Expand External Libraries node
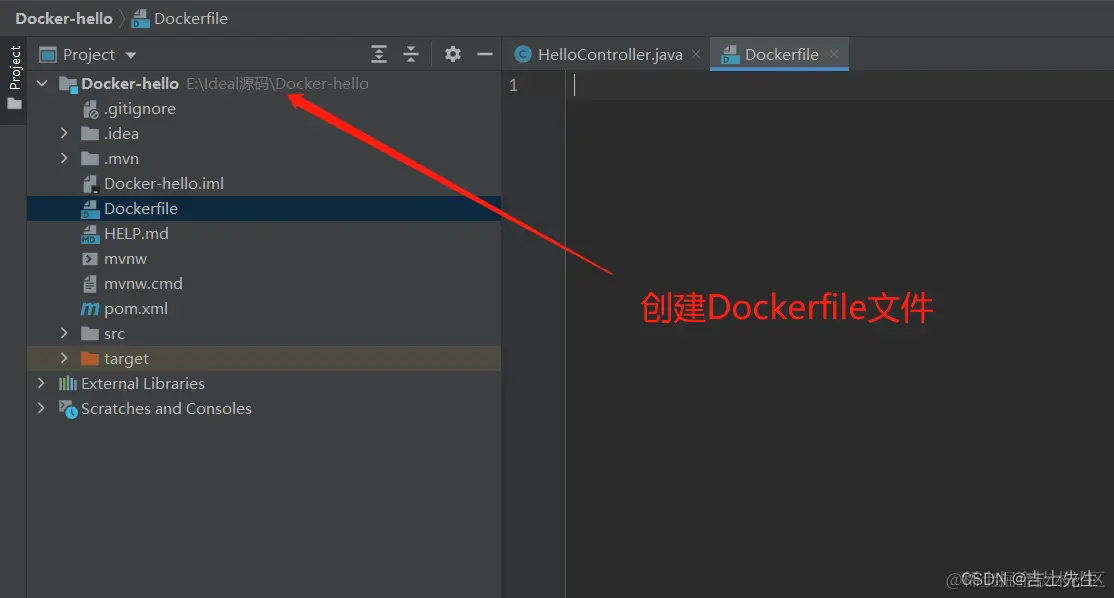 coord(41,384)
